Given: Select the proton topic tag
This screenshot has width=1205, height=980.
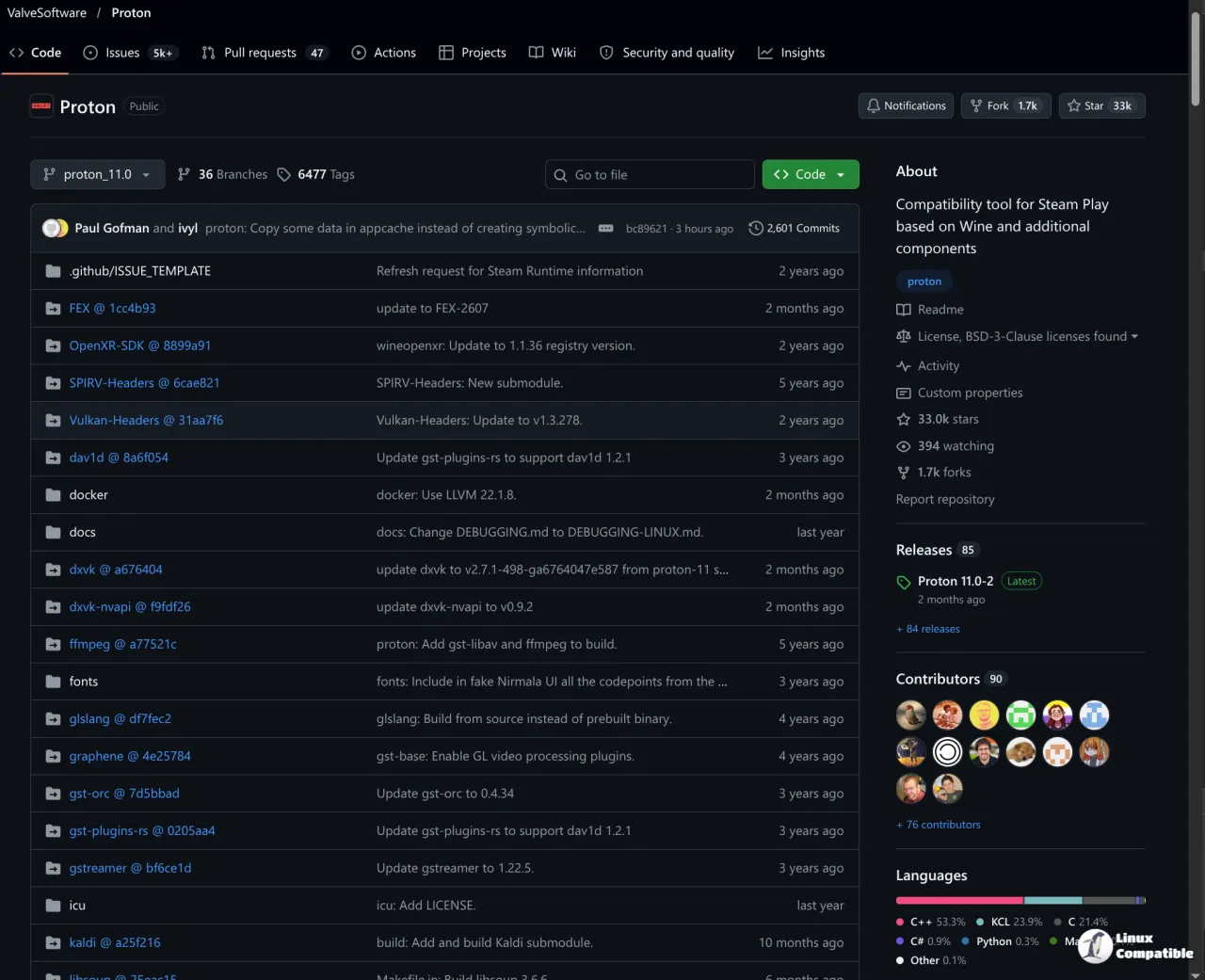Looking at the screenshot, I should [x=924, y=281].
